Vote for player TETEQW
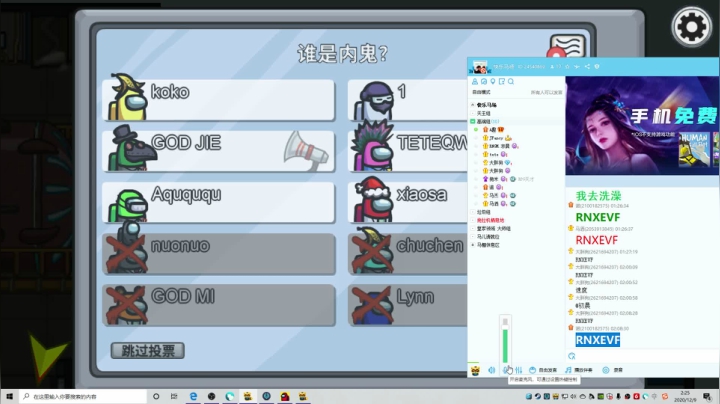720x404 pixels. point(408,151)
